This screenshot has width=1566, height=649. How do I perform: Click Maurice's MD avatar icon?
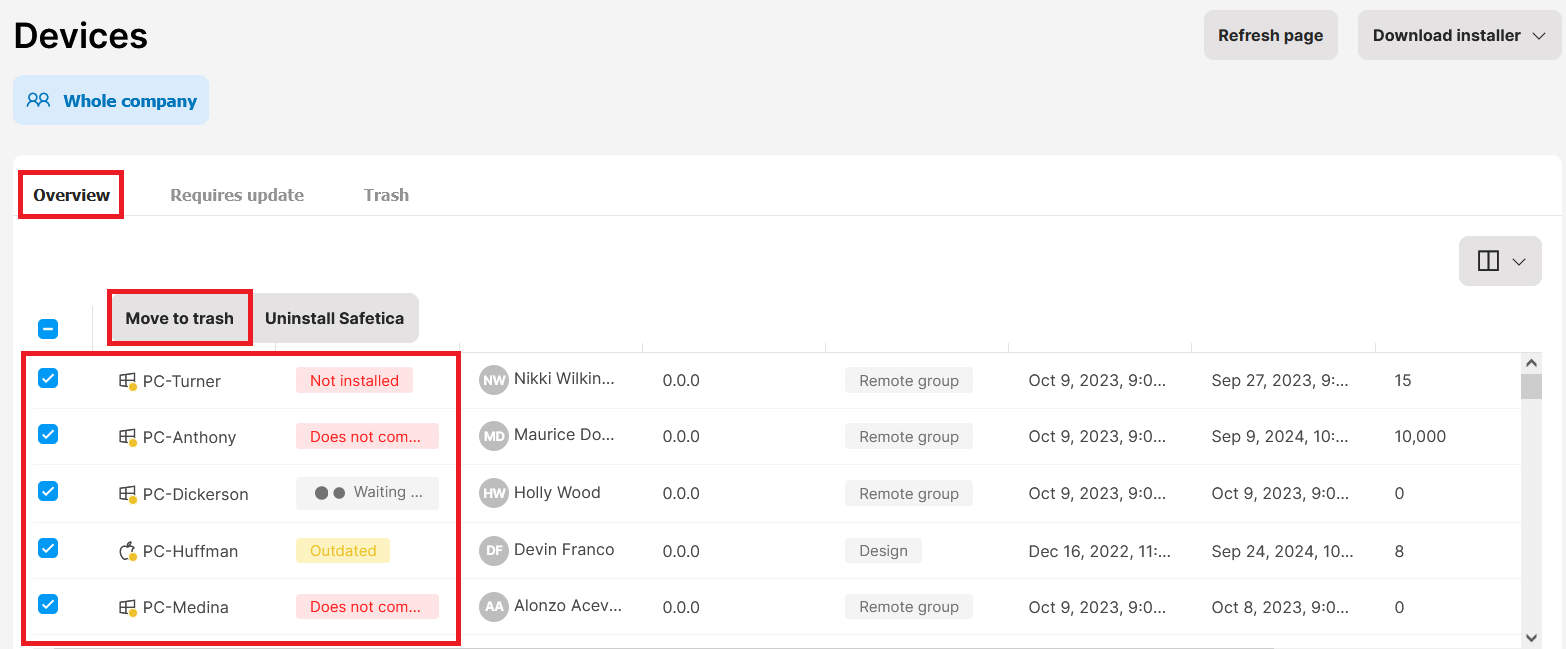pos(493,436)
